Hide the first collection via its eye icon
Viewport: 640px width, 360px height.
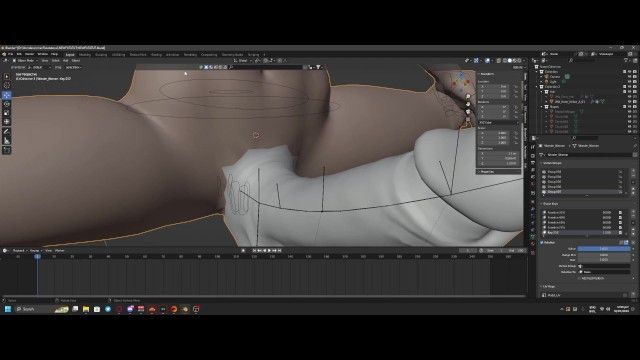[629, 71]
